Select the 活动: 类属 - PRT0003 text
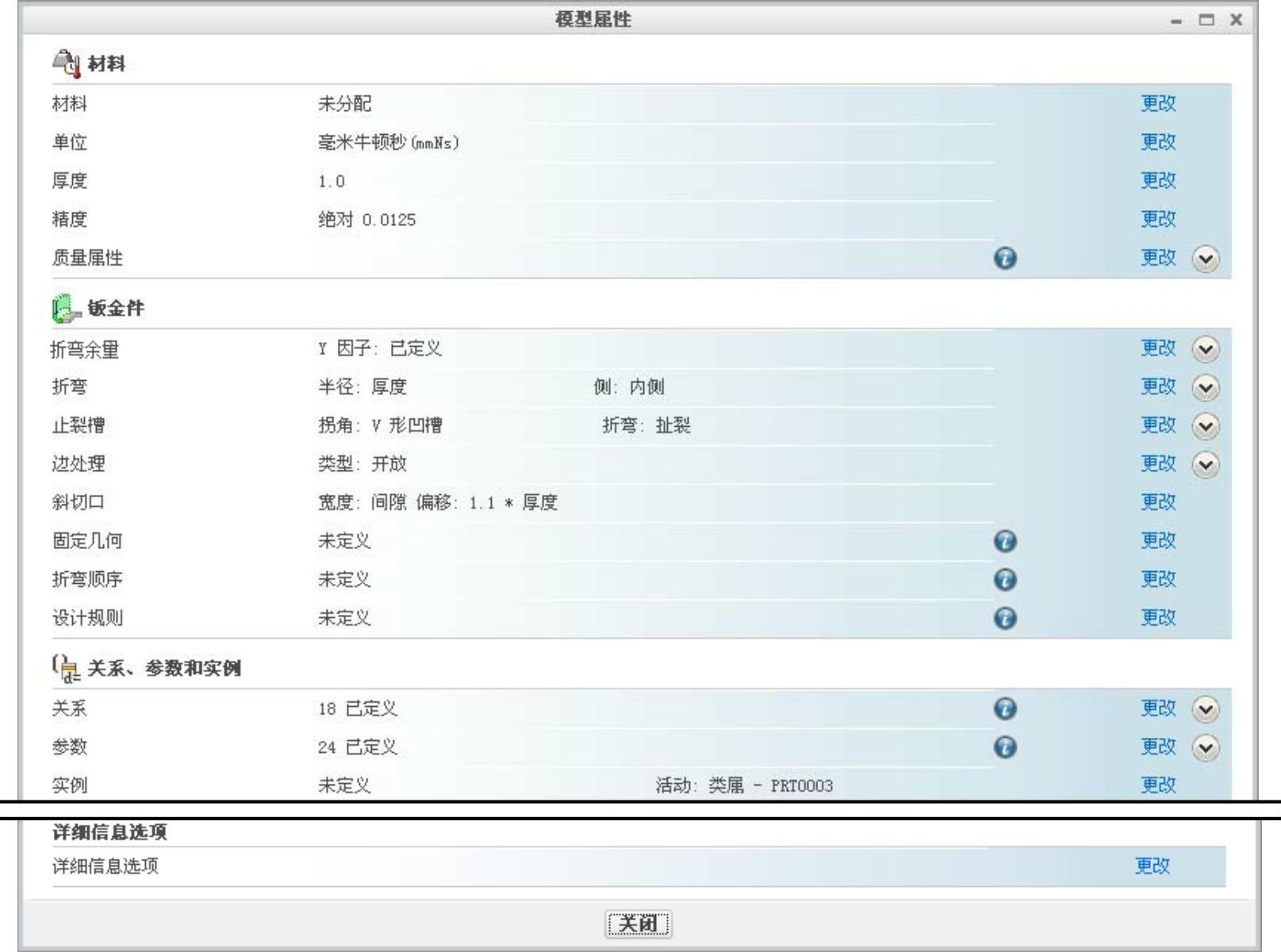1281x952 pixels. click(744, 786)
